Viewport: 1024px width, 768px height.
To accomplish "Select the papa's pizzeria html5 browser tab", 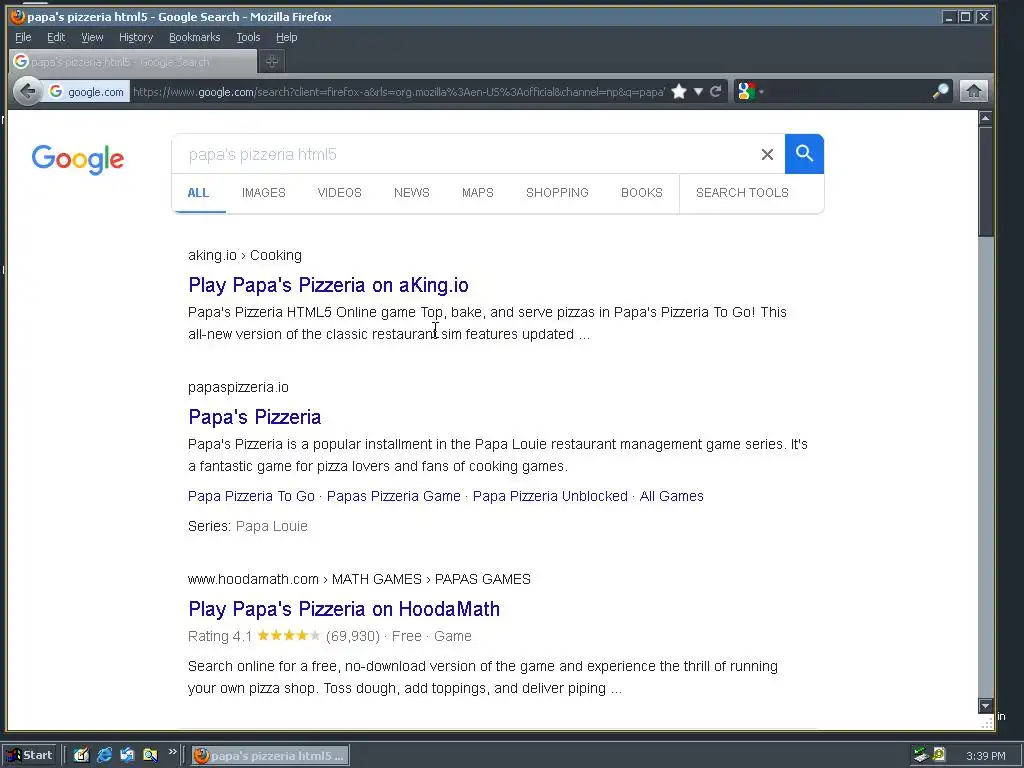I will click(133, 61).
